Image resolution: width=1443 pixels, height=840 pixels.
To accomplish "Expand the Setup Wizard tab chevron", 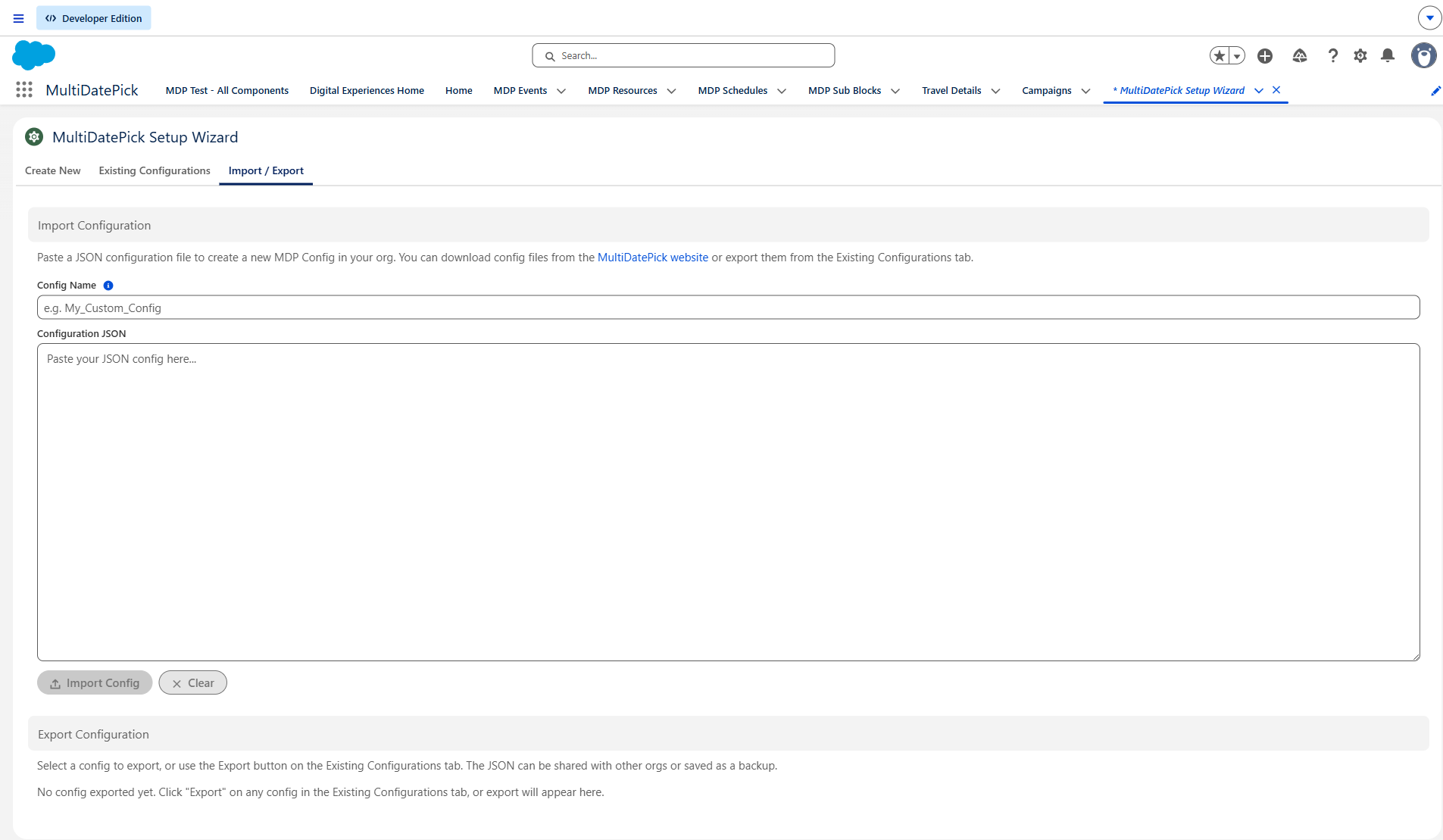I will coord(1259,91).
